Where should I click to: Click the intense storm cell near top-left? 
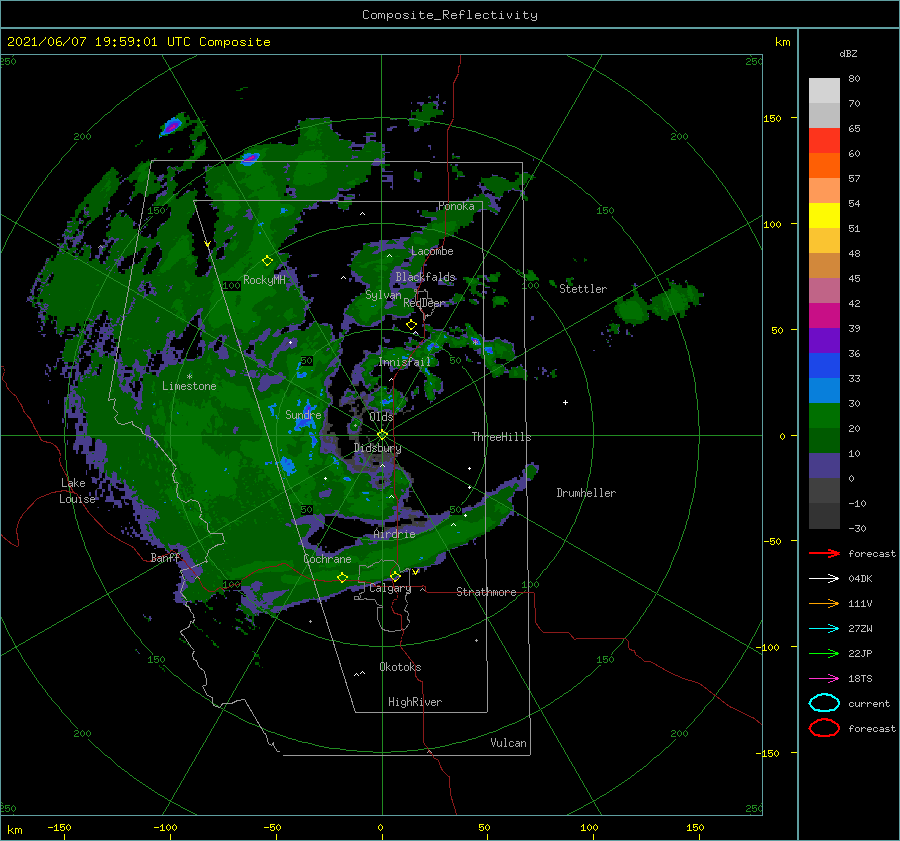pos(172,126)
